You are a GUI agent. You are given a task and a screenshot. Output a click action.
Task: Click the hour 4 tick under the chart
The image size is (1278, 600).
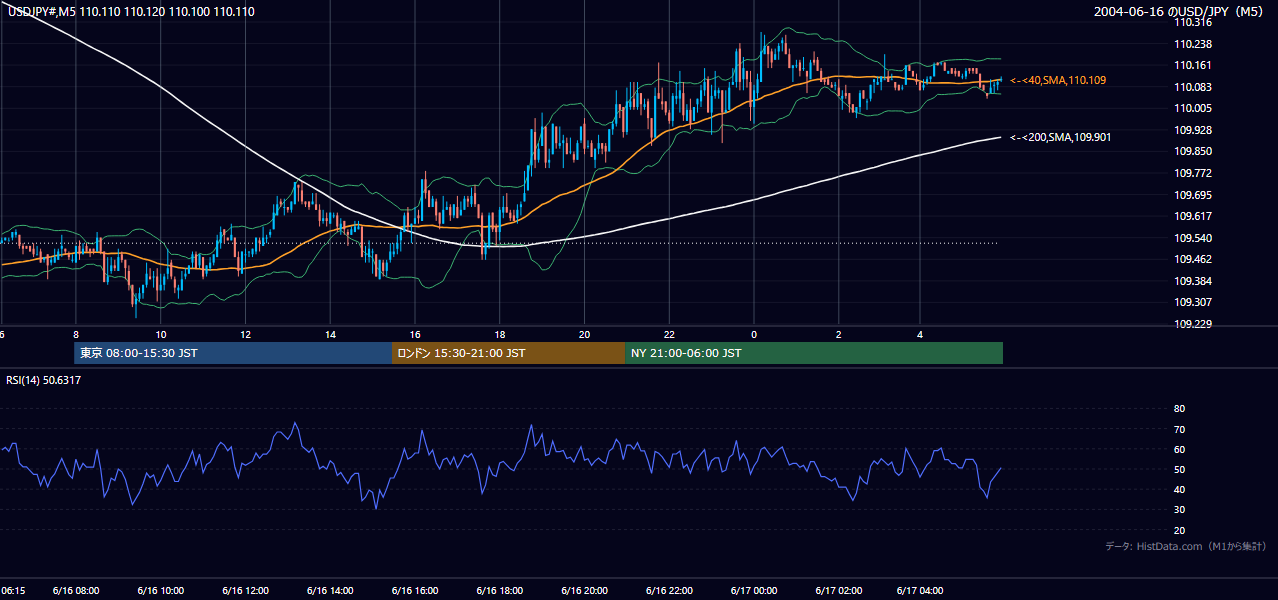(x=920, y=334)
